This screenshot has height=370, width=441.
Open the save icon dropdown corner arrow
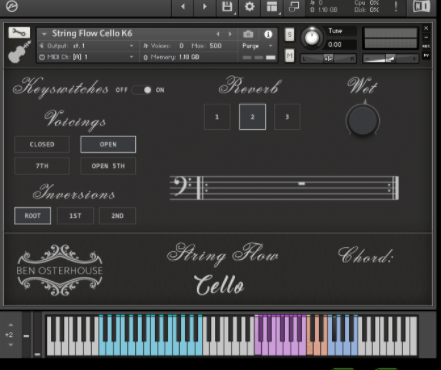235,14
